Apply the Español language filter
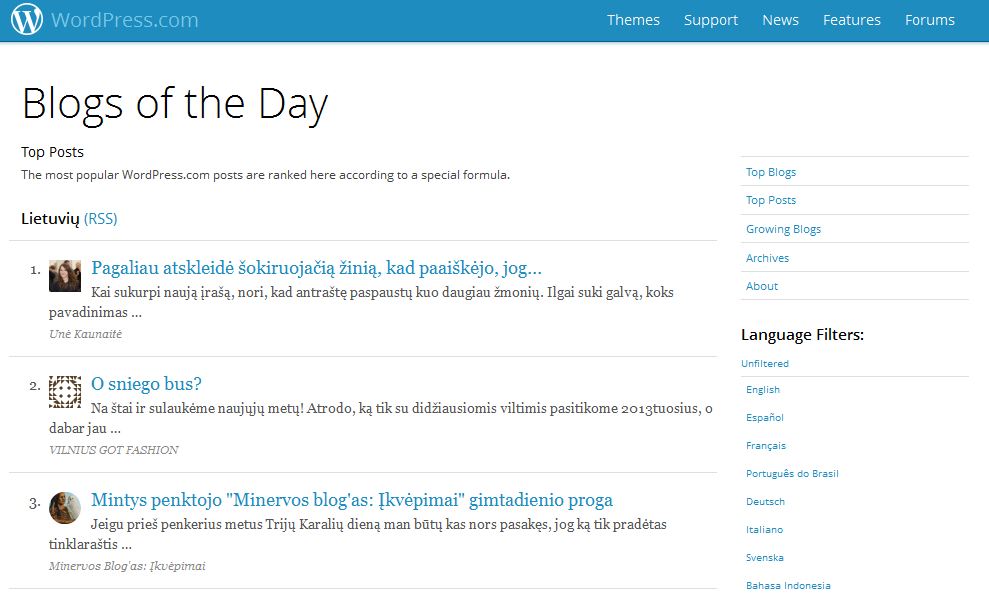The width and height of the screenshot is (989, 608). pos(764,417)
